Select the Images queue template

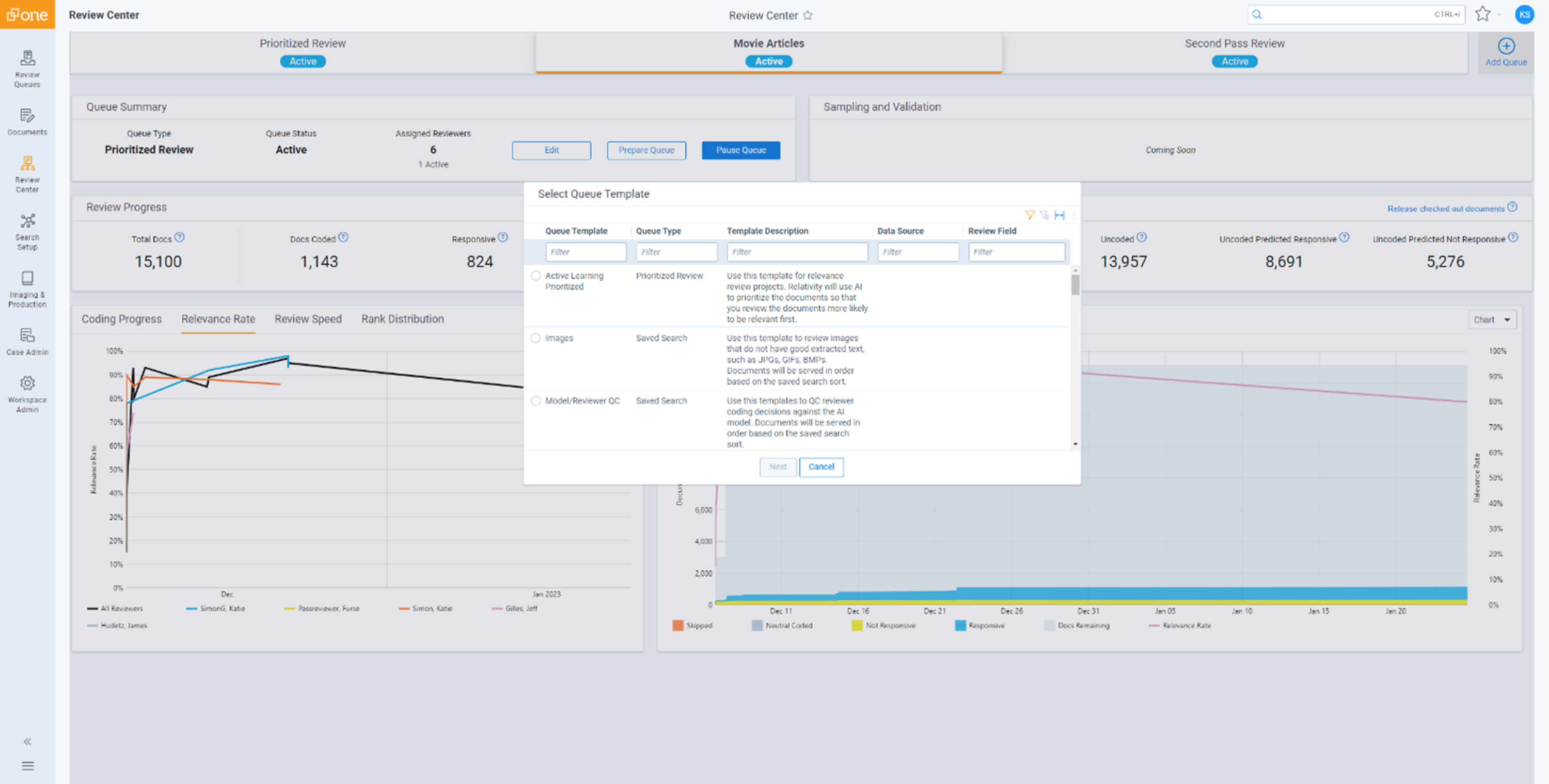535,338
